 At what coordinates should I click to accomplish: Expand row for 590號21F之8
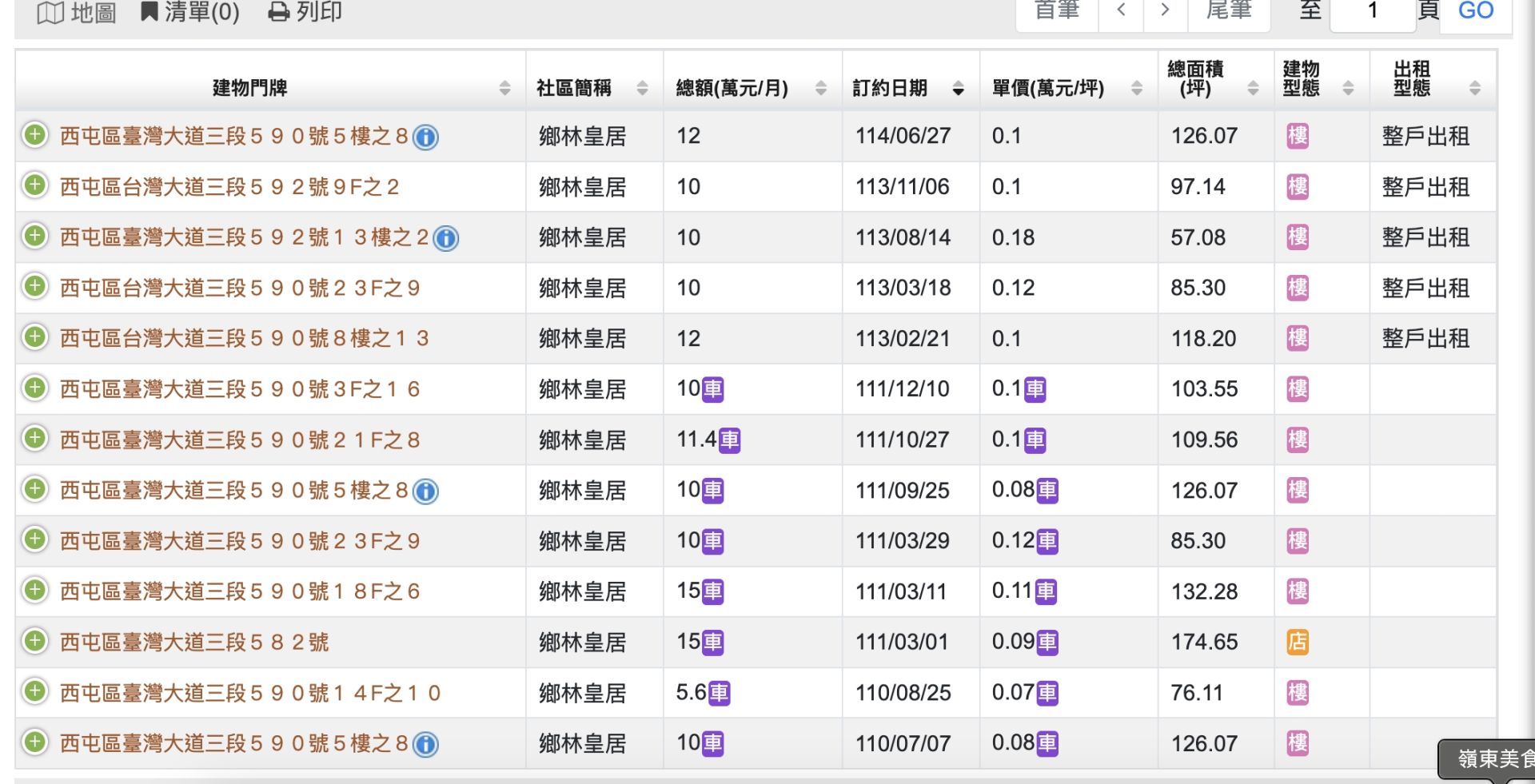pos(34,438)
